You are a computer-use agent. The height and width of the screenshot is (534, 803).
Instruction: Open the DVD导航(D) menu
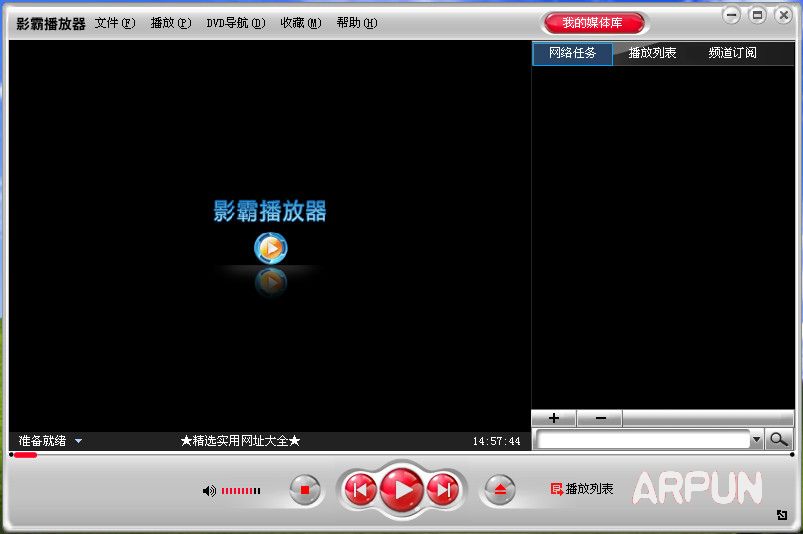coord(236,23)
